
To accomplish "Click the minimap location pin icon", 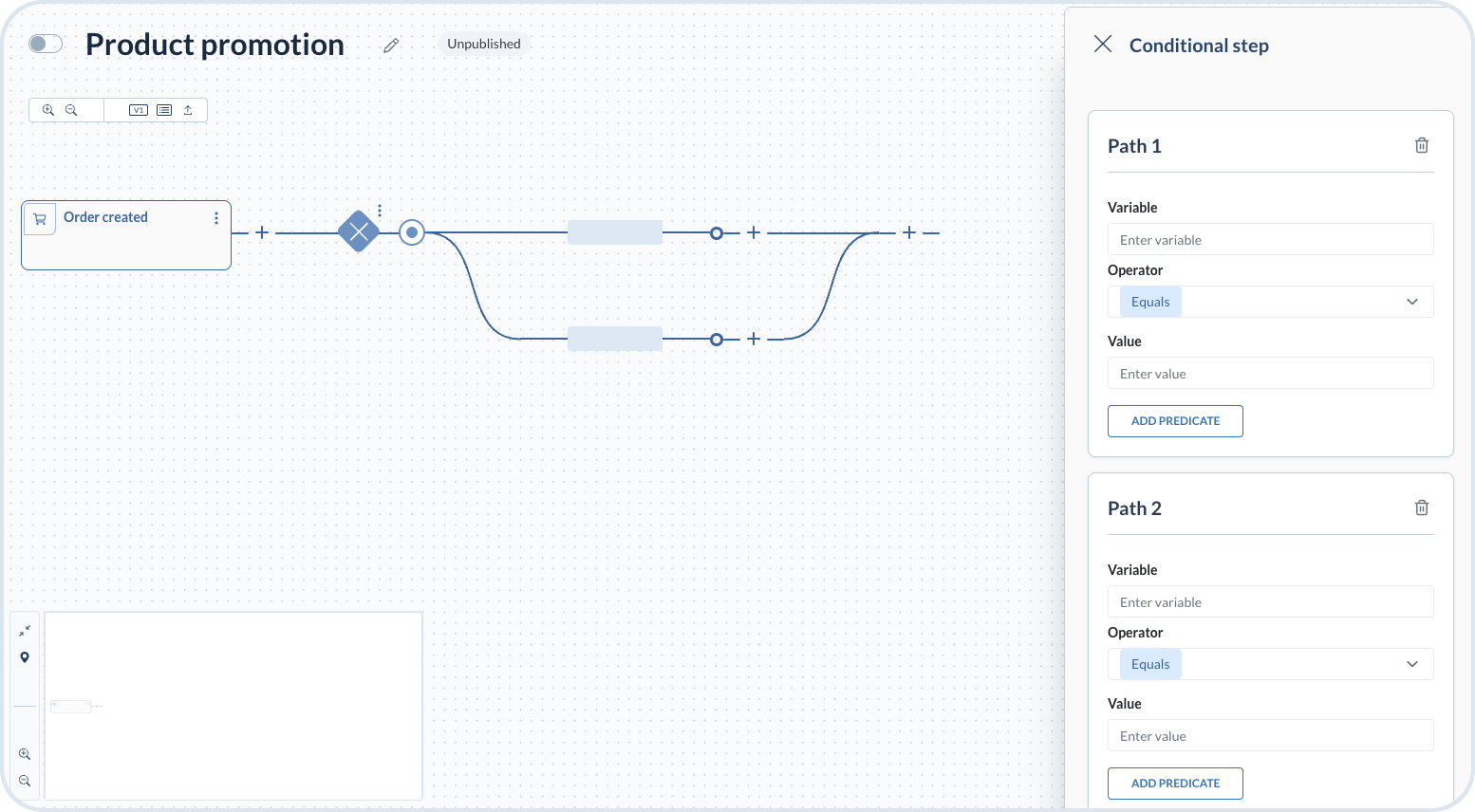I will click(25, 657).
